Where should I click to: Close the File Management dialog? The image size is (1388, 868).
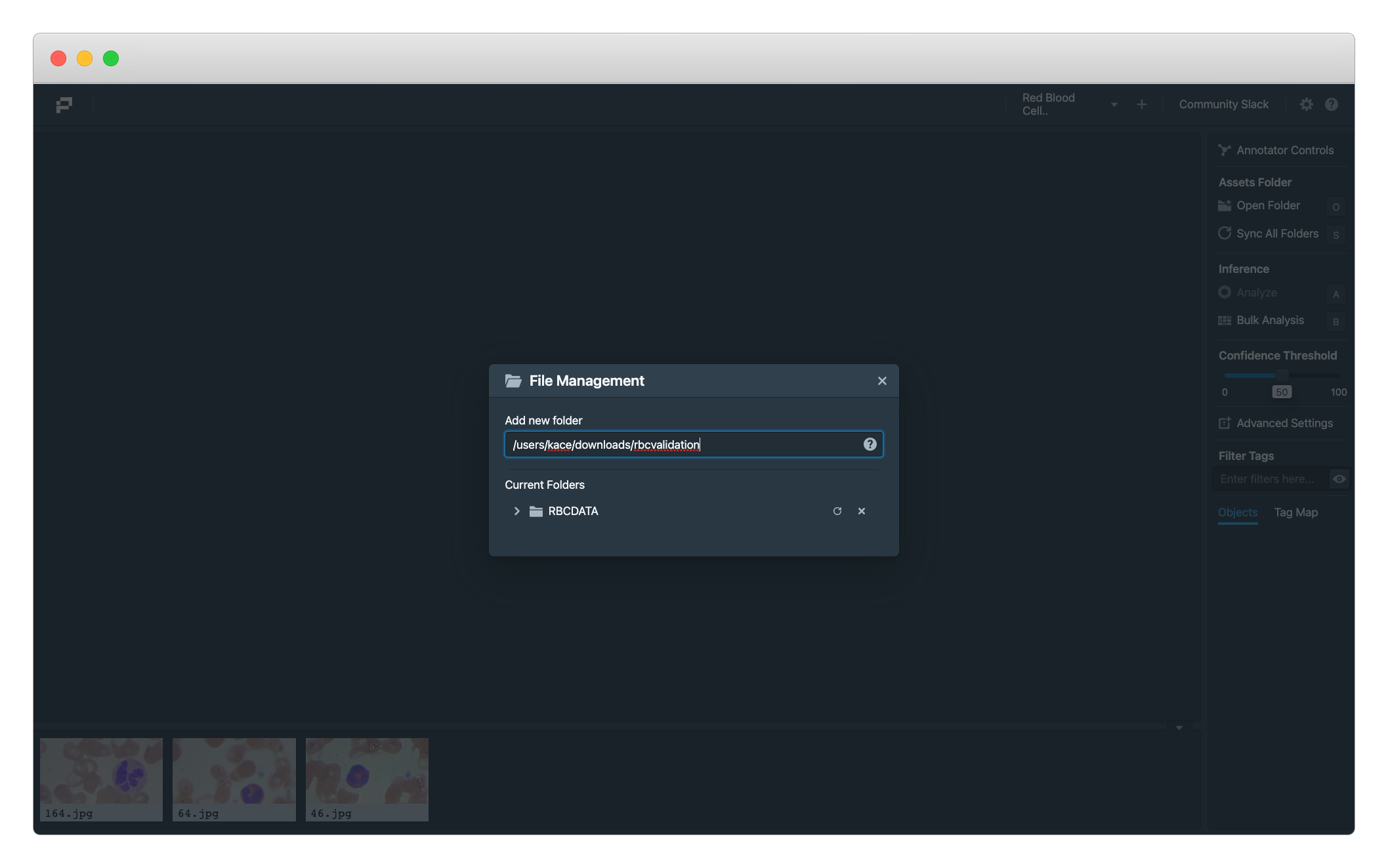(x=882, y=381)
